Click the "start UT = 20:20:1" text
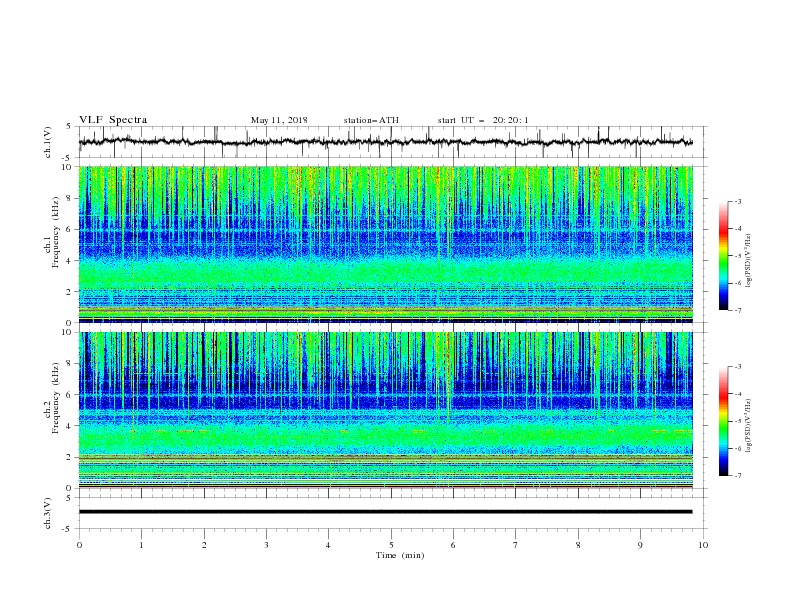Image resolution: width=792 pixels, height=612 pixels. [483, 120]
